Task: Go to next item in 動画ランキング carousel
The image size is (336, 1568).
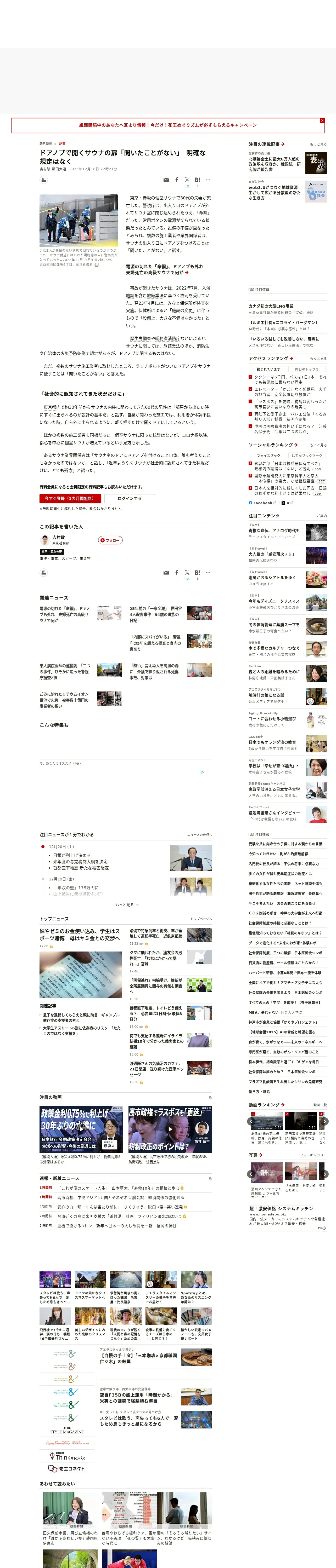Action: (324, 1121)
